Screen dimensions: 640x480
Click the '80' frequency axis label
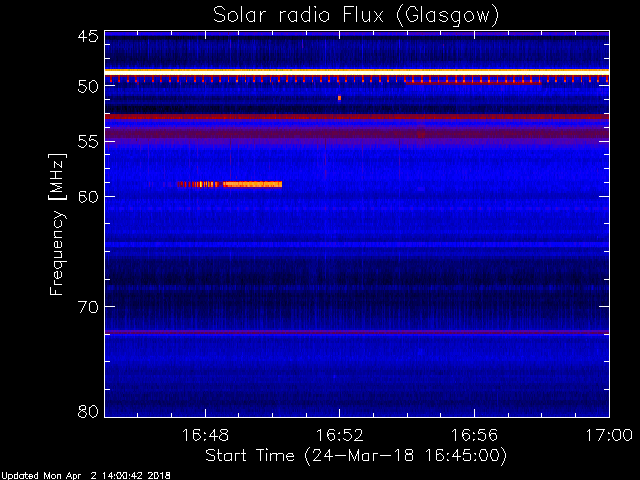point(88,411)
